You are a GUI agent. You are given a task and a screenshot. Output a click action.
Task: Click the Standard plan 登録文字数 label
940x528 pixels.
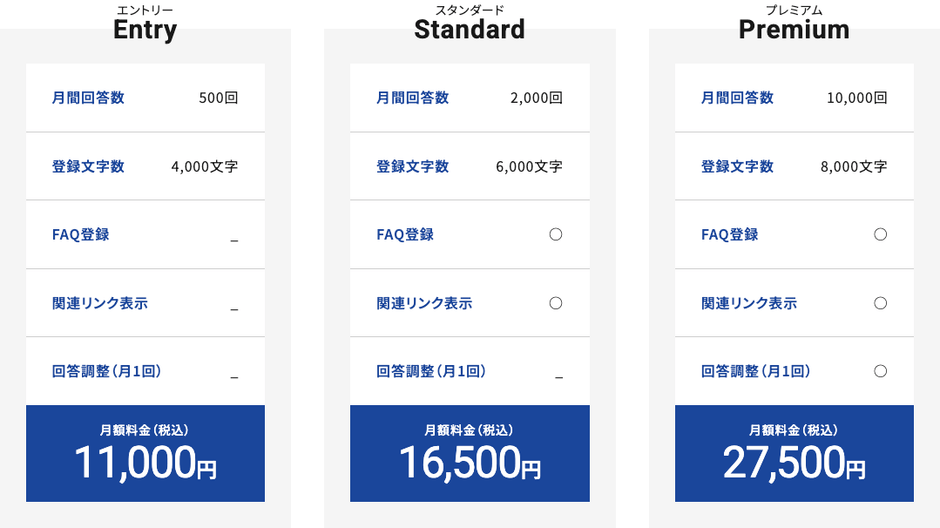412,167
